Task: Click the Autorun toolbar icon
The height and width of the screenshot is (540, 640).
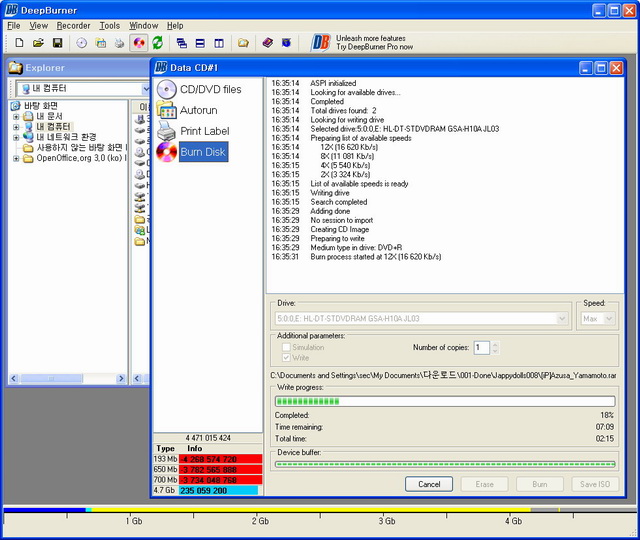Action: [x=100, y=42]
